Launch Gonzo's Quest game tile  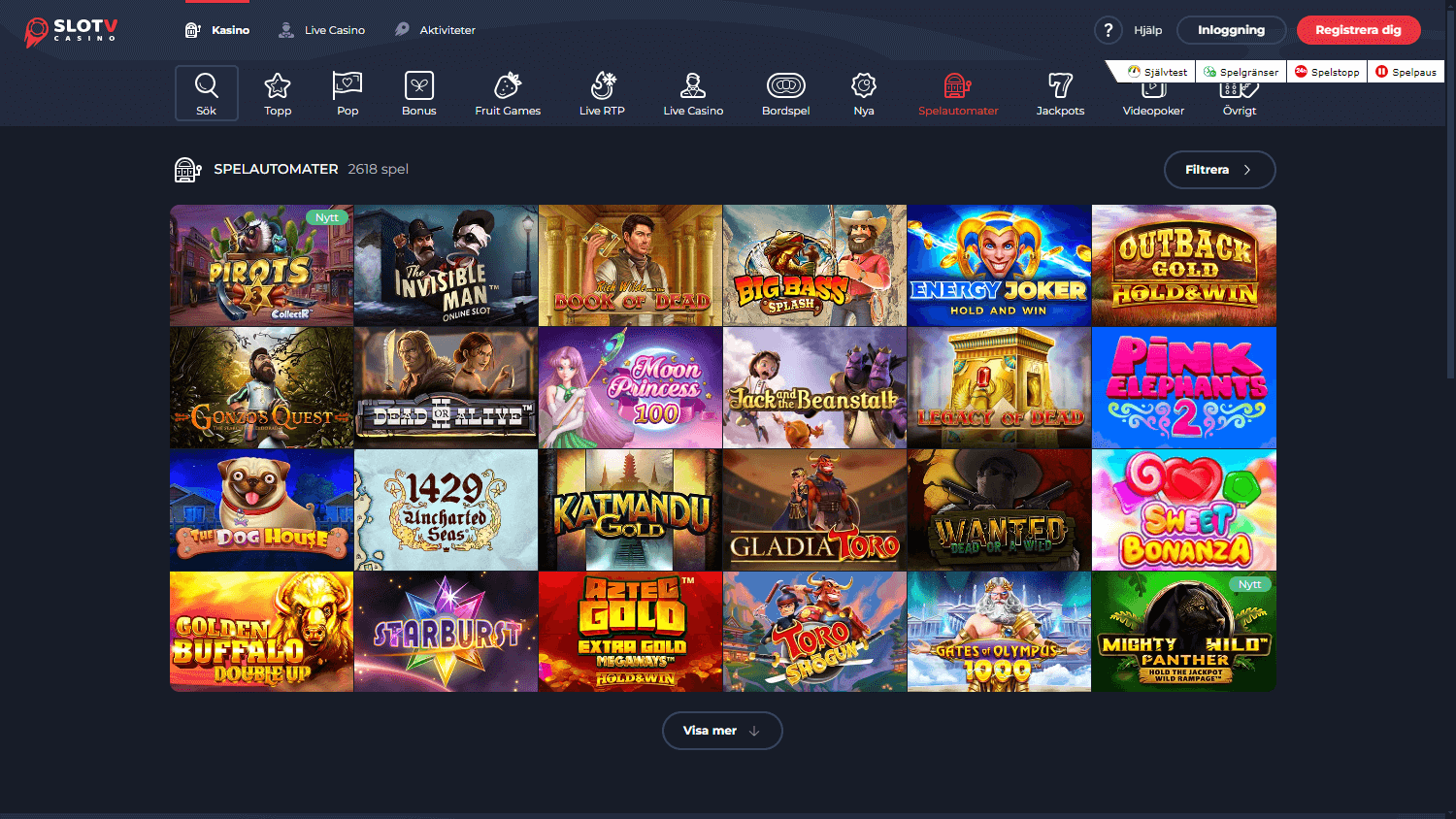tap(262, 387)
